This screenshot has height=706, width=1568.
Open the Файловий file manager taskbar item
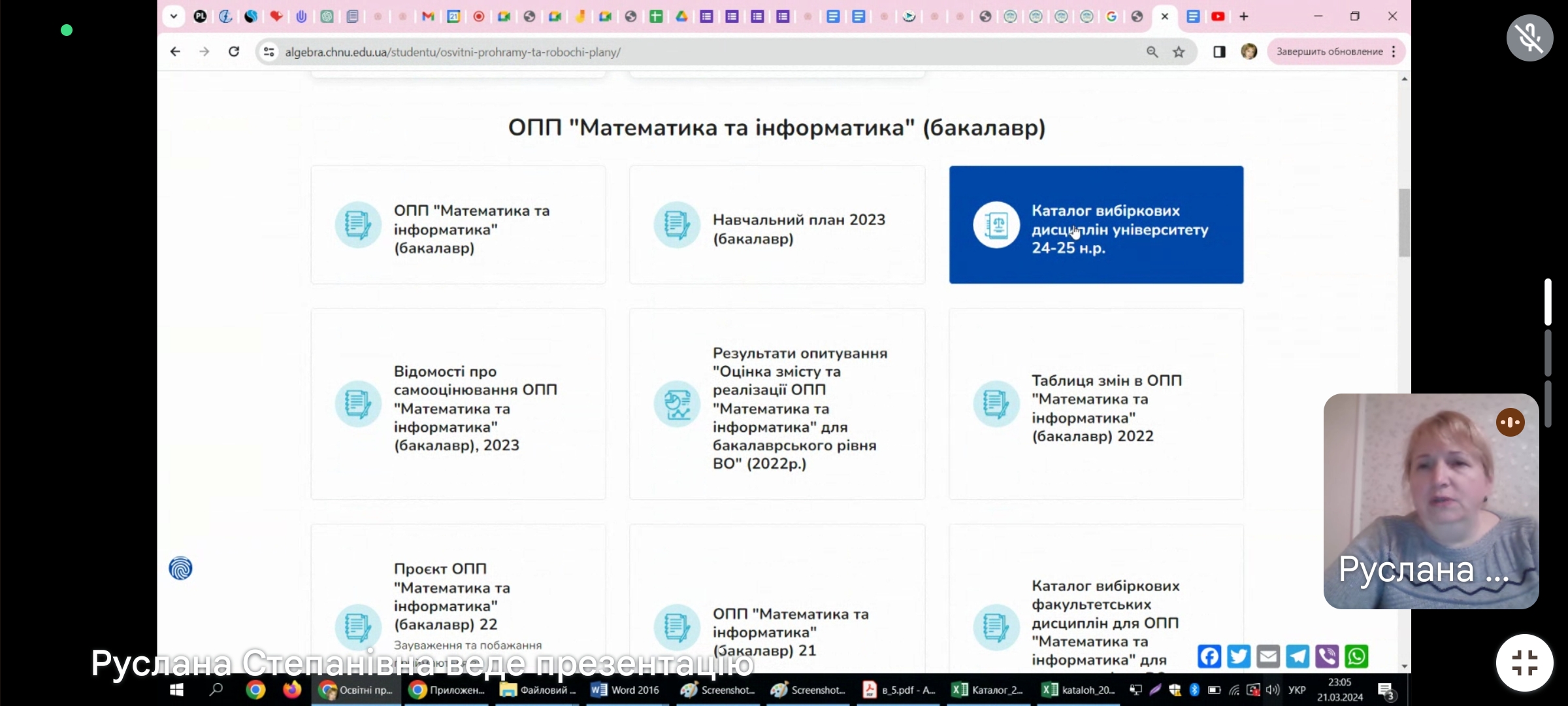point(537,690)
